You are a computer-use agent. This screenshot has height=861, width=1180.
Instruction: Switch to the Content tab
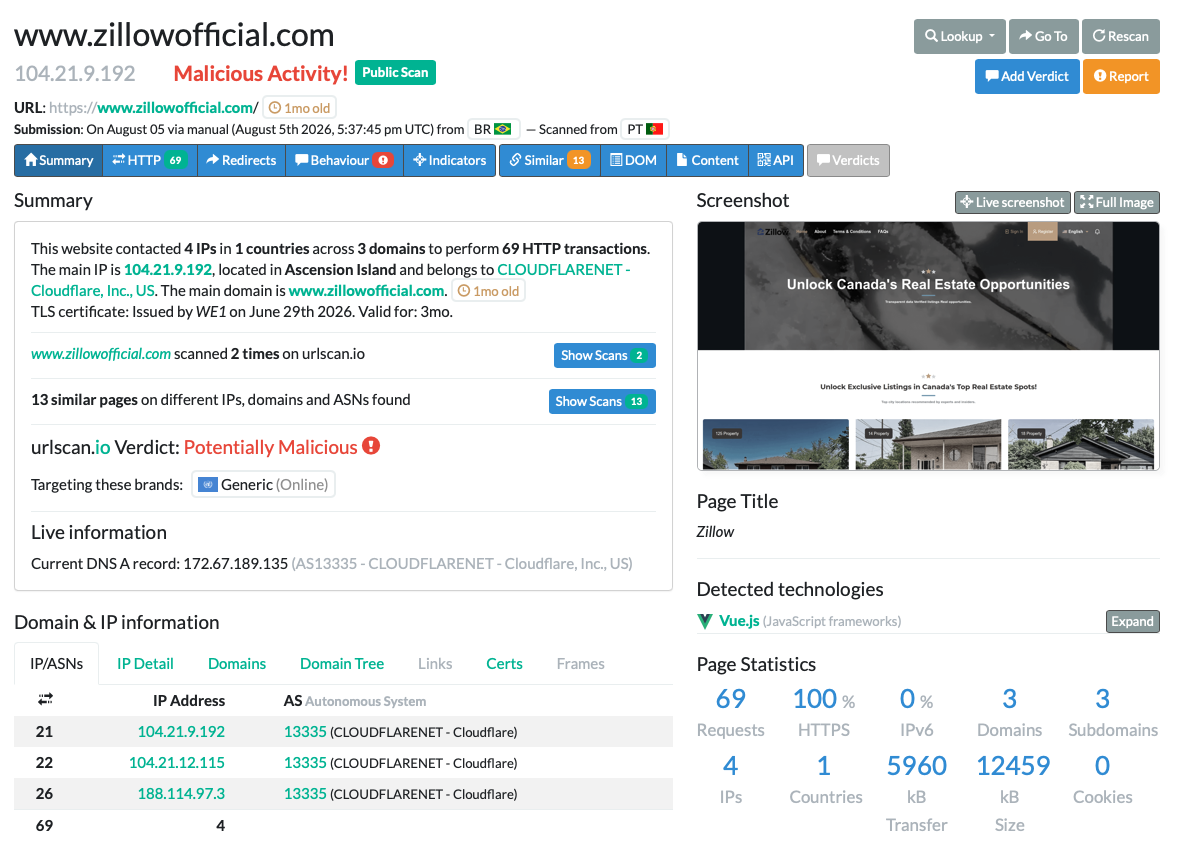click(x=707, y=160)
